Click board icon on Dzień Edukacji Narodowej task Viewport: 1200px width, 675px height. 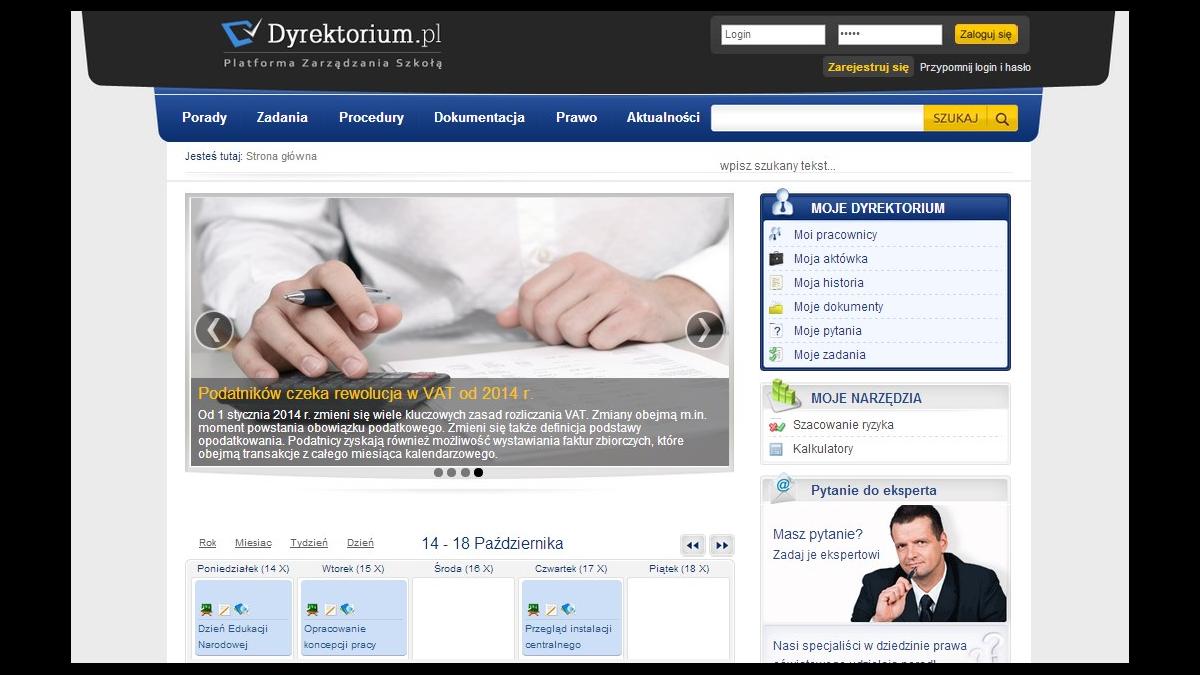[x=206, y=609]
